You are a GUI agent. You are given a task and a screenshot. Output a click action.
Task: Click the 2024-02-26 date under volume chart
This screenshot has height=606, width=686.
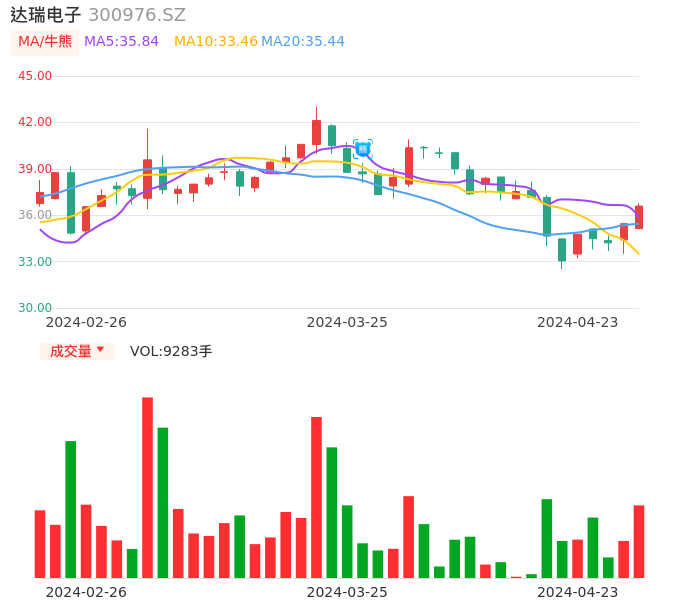tap(86, 592)
